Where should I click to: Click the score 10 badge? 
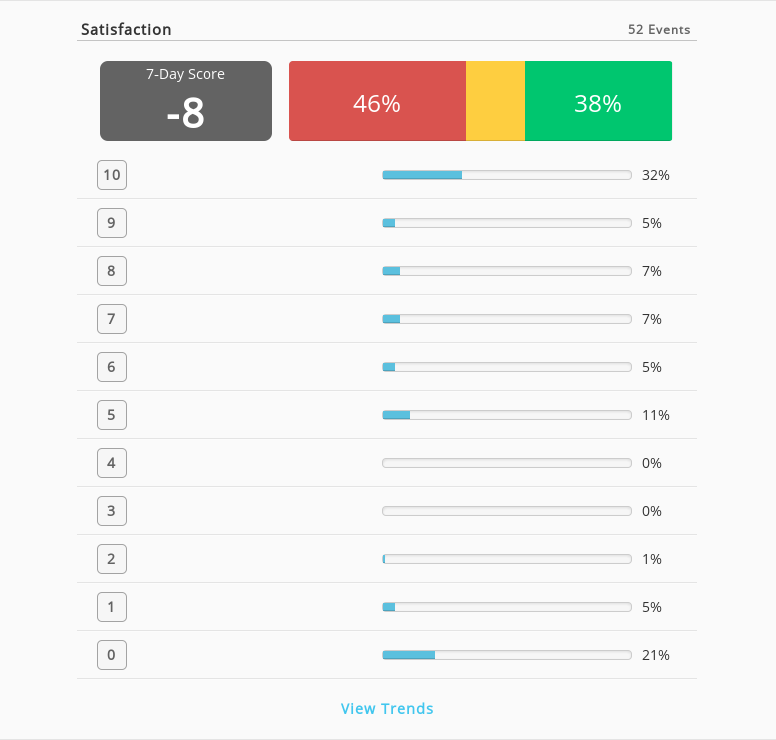click(112, 175)
